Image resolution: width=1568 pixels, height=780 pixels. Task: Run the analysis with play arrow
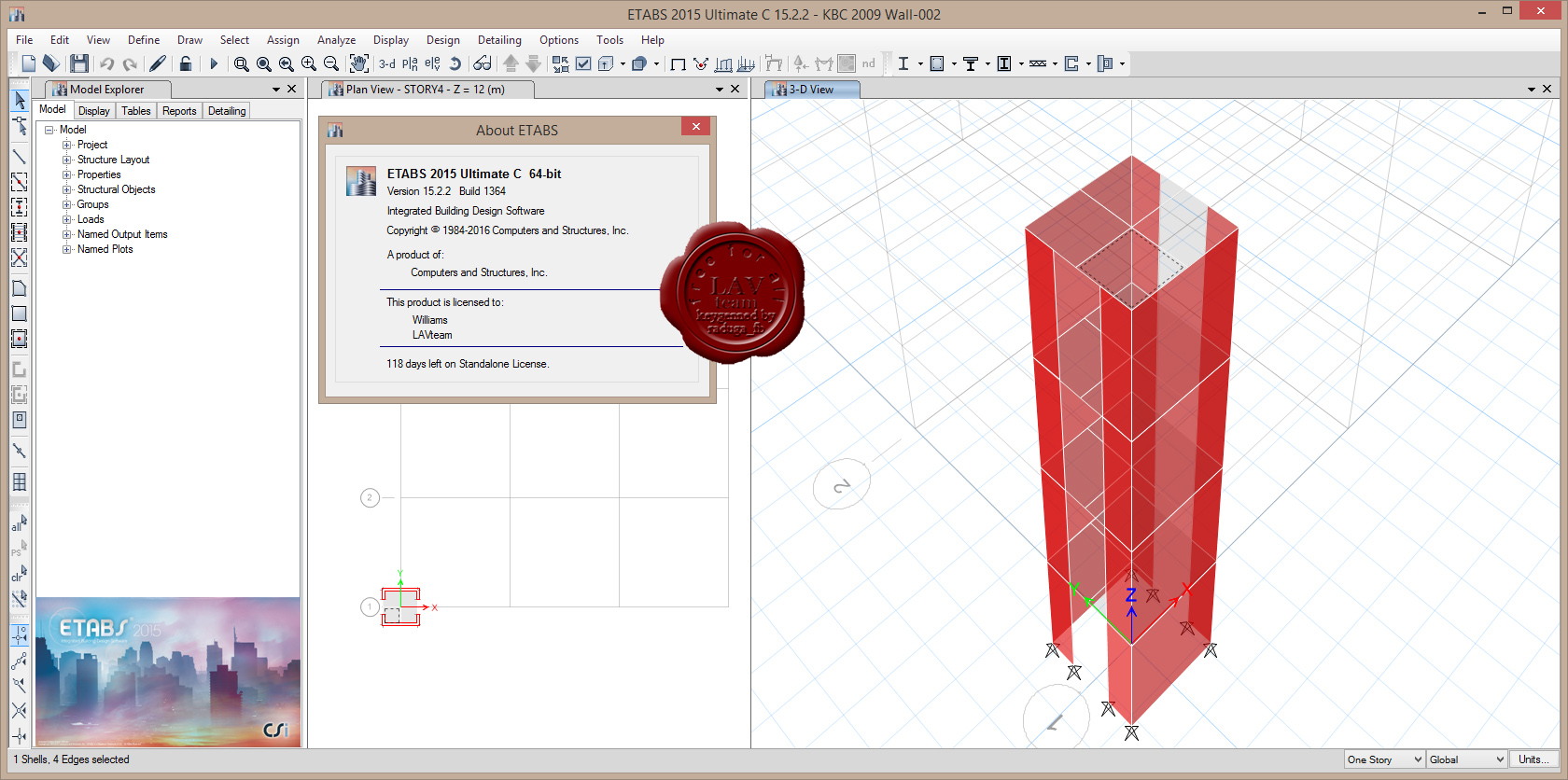click(214, 63)
